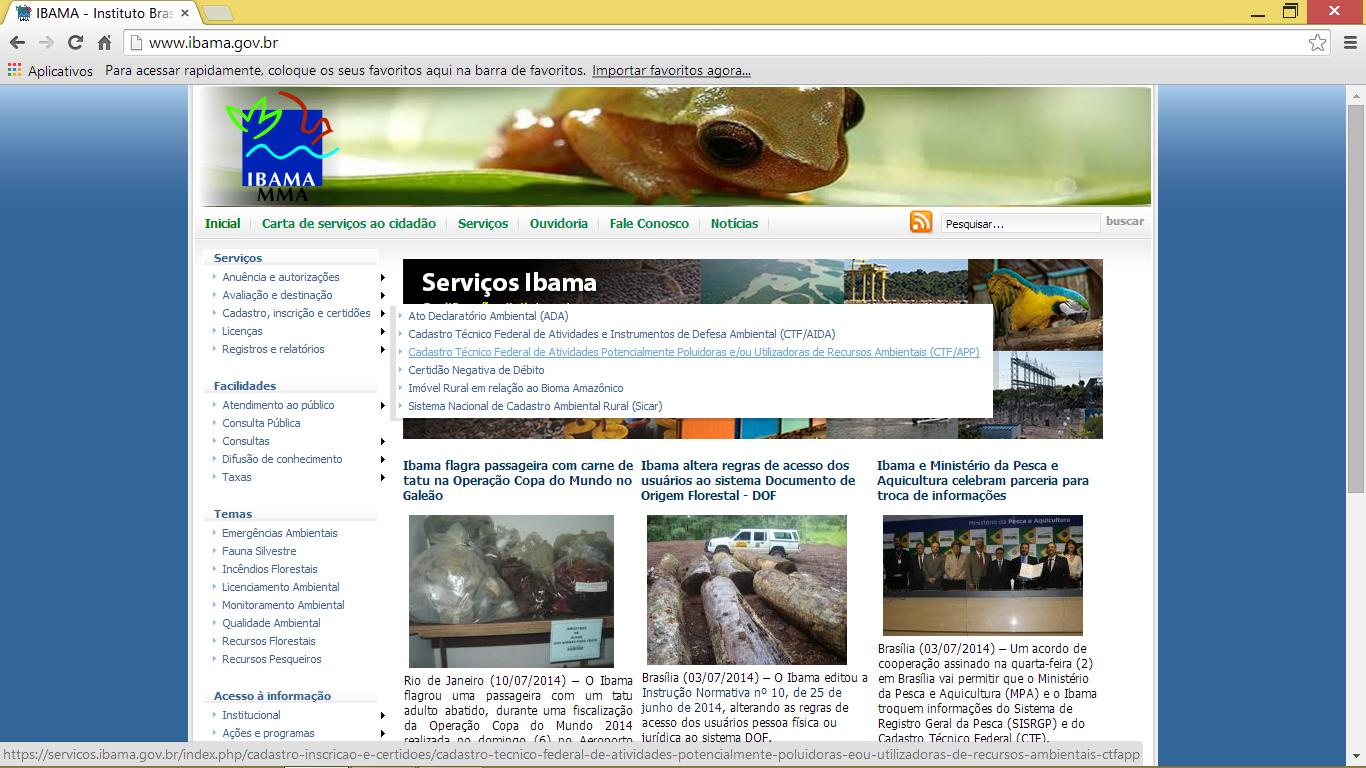Expand Anuência e autorizações submenu arrow

point(382,277)
